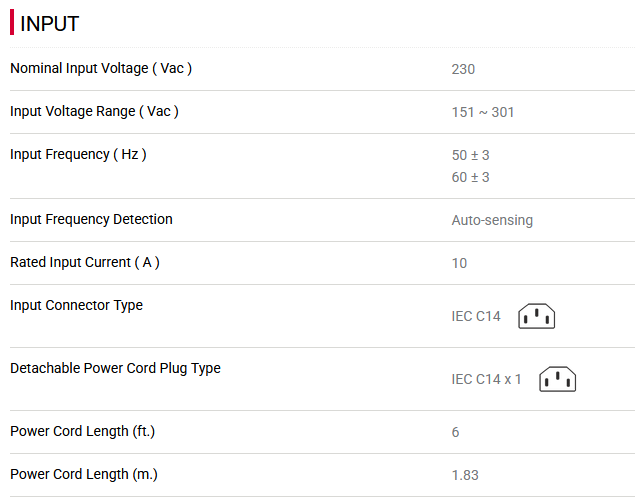The width and height of the screenshot is (635, 501).
Task: Select the 230 voltage value
Action: point(463,69)
